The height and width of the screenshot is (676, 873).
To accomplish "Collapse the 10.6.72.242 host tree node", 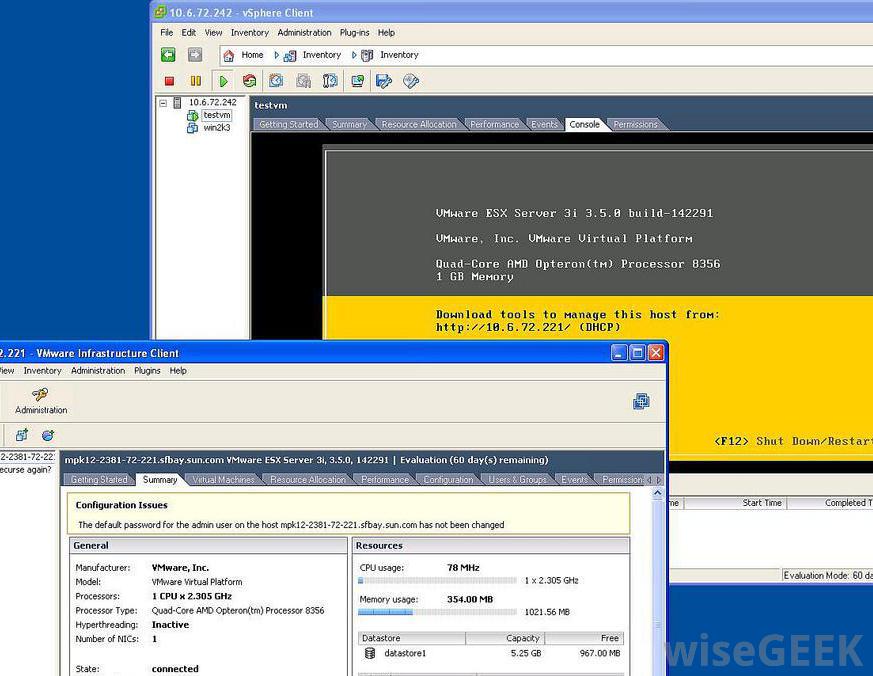I will click(x=162, y=102).
